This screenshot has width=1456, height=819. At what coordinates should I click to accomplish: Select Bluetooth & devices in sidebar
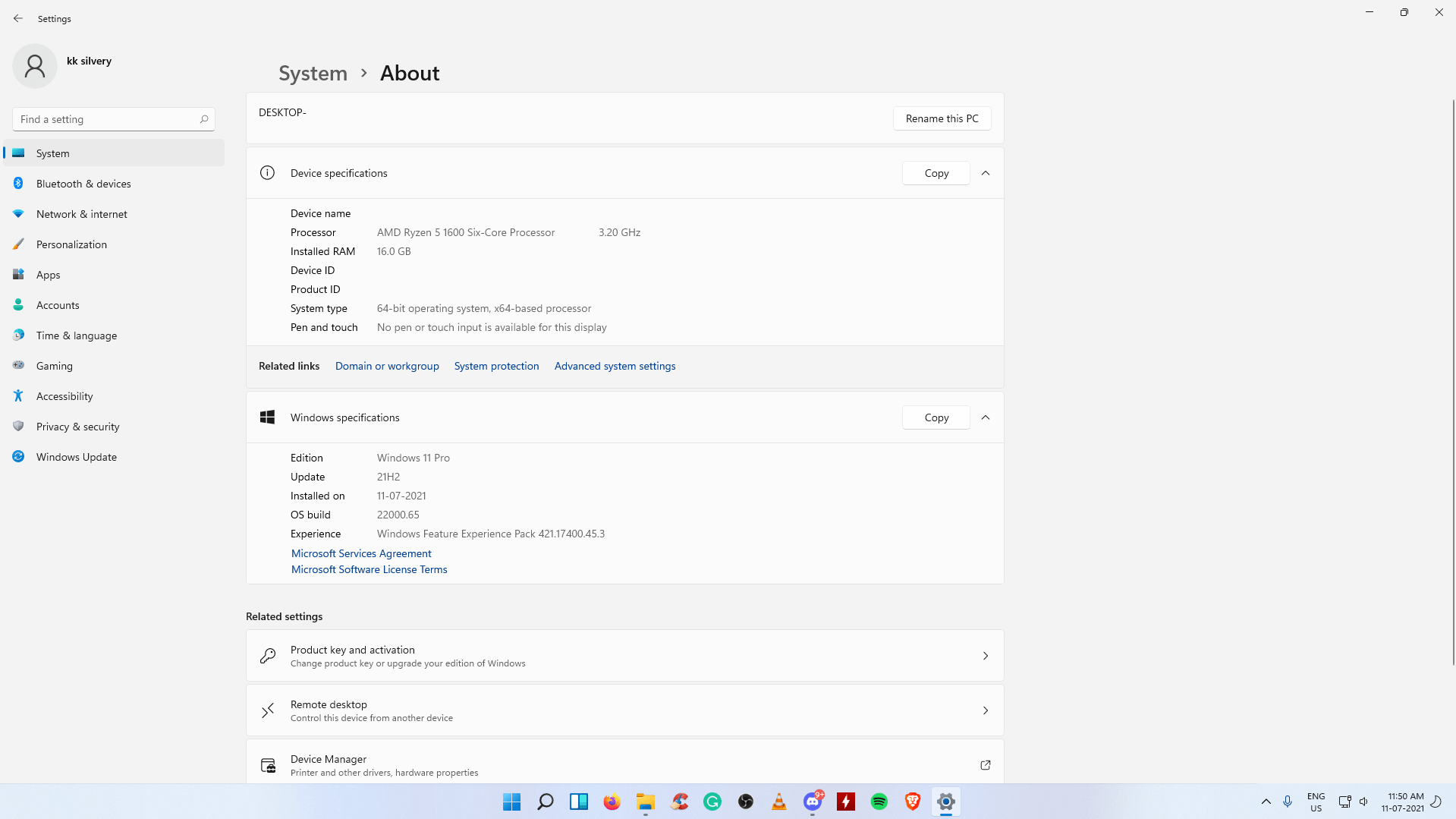tap(83, 184)
